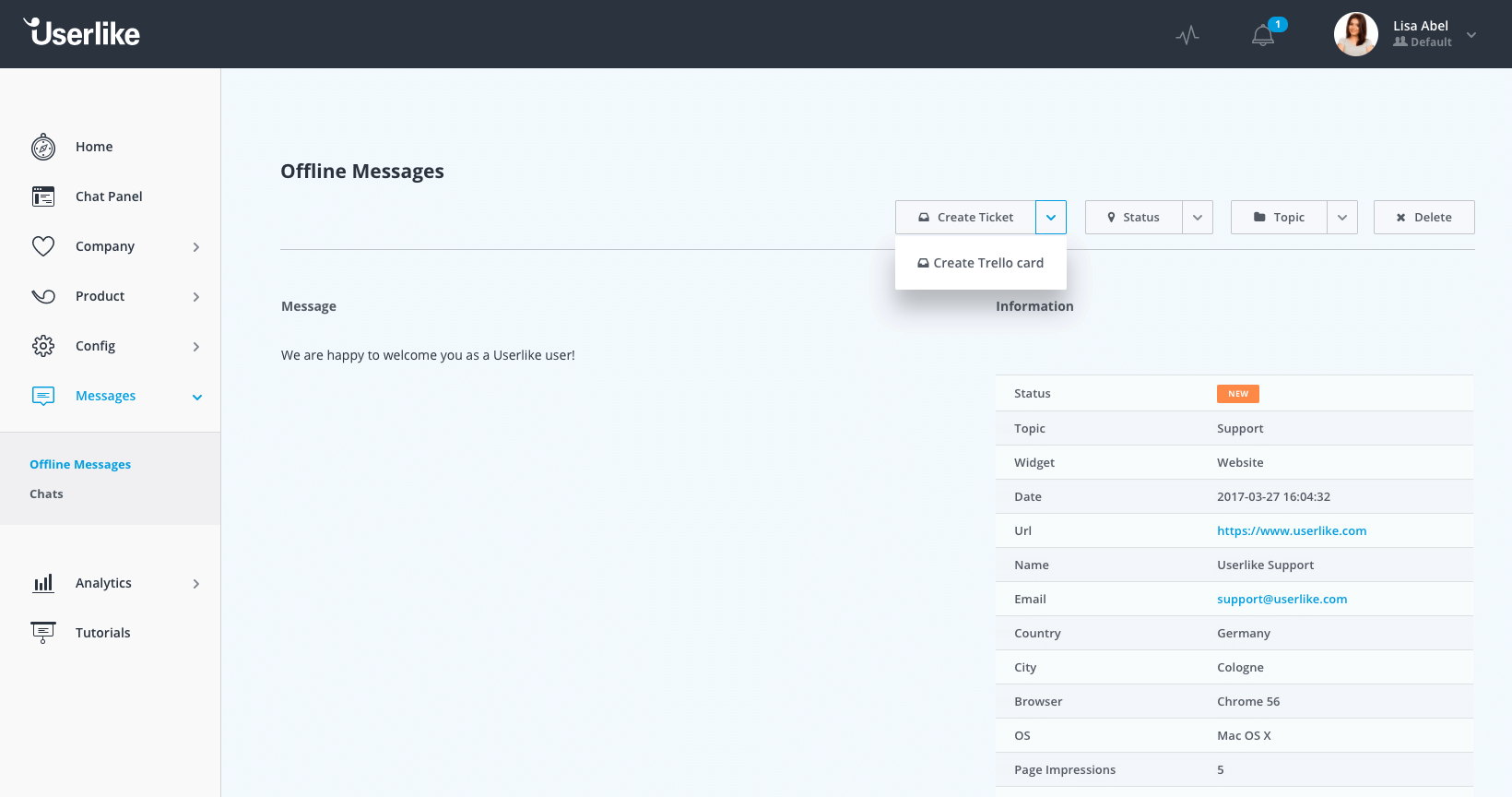The width and height of the screenshot is (1512, 797).
Task: Open the Status dropdown arrow
Action: tap(1198, 217)
